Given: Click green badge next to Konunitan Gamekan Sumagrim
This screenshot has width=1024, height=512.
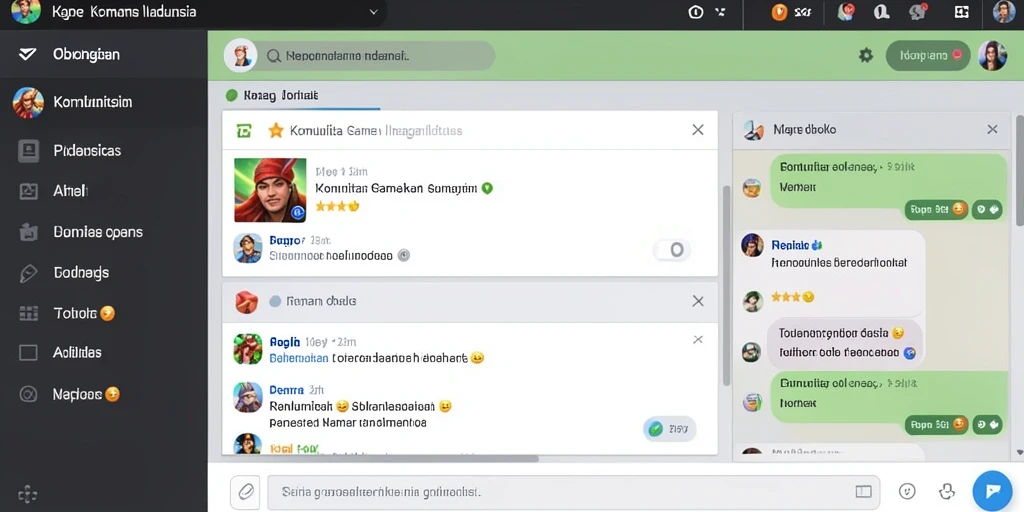Looking at the screenshot, I should pos(487,188).
